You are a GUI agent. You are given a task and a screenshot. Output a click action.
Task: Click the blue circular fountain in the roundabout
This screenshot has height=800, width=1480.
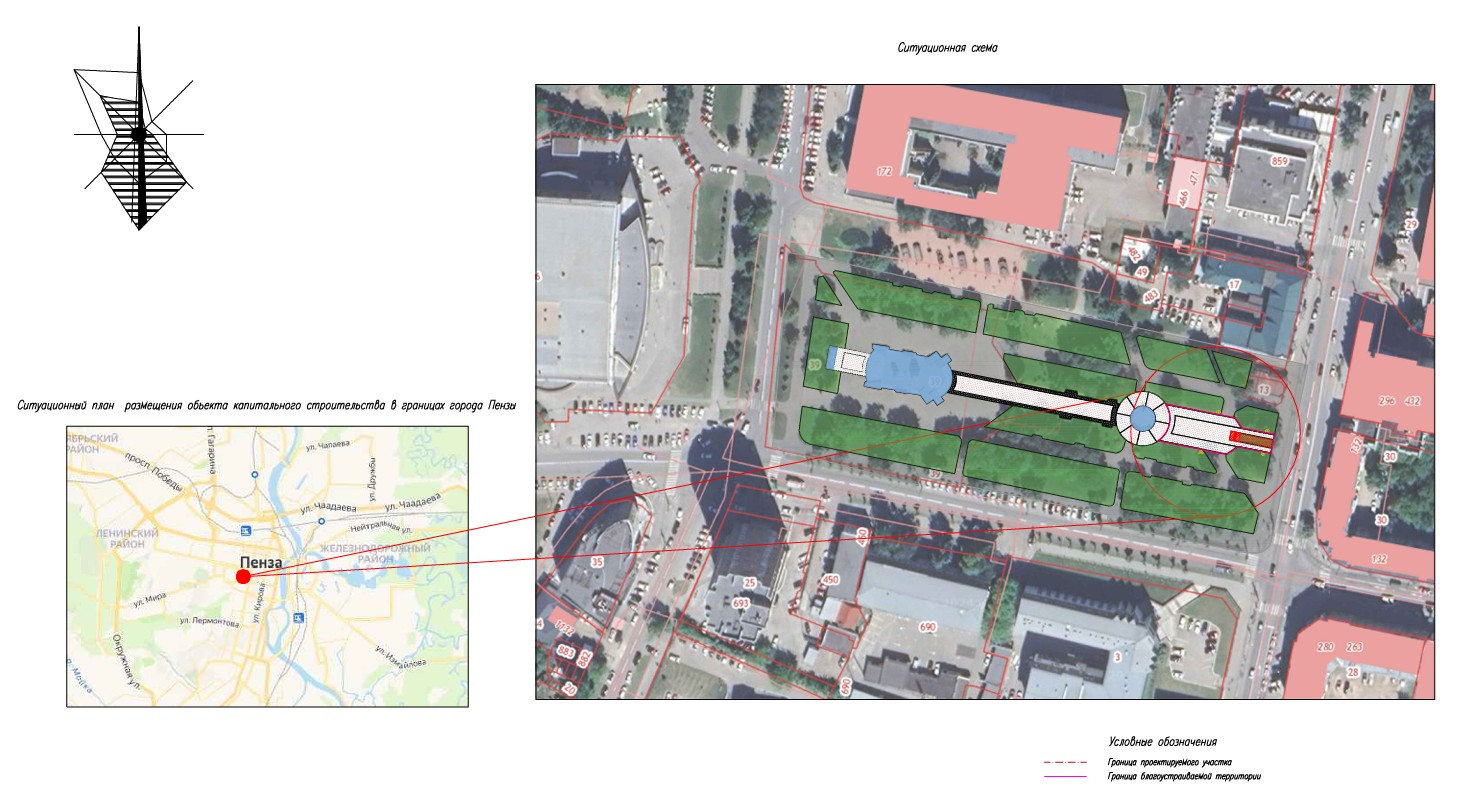(1141, 420)
